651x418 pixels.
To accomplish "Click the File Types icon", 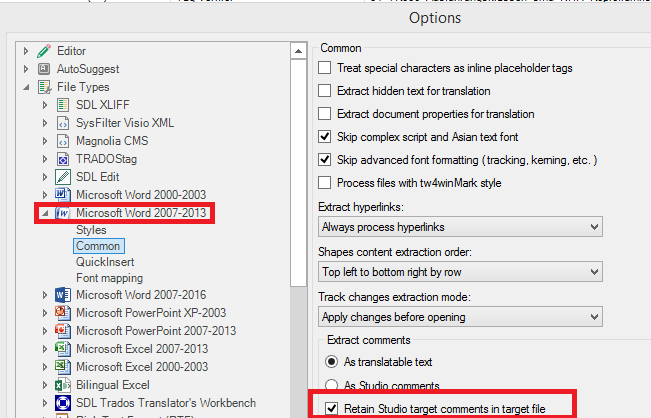I will [x=44, y=87].
